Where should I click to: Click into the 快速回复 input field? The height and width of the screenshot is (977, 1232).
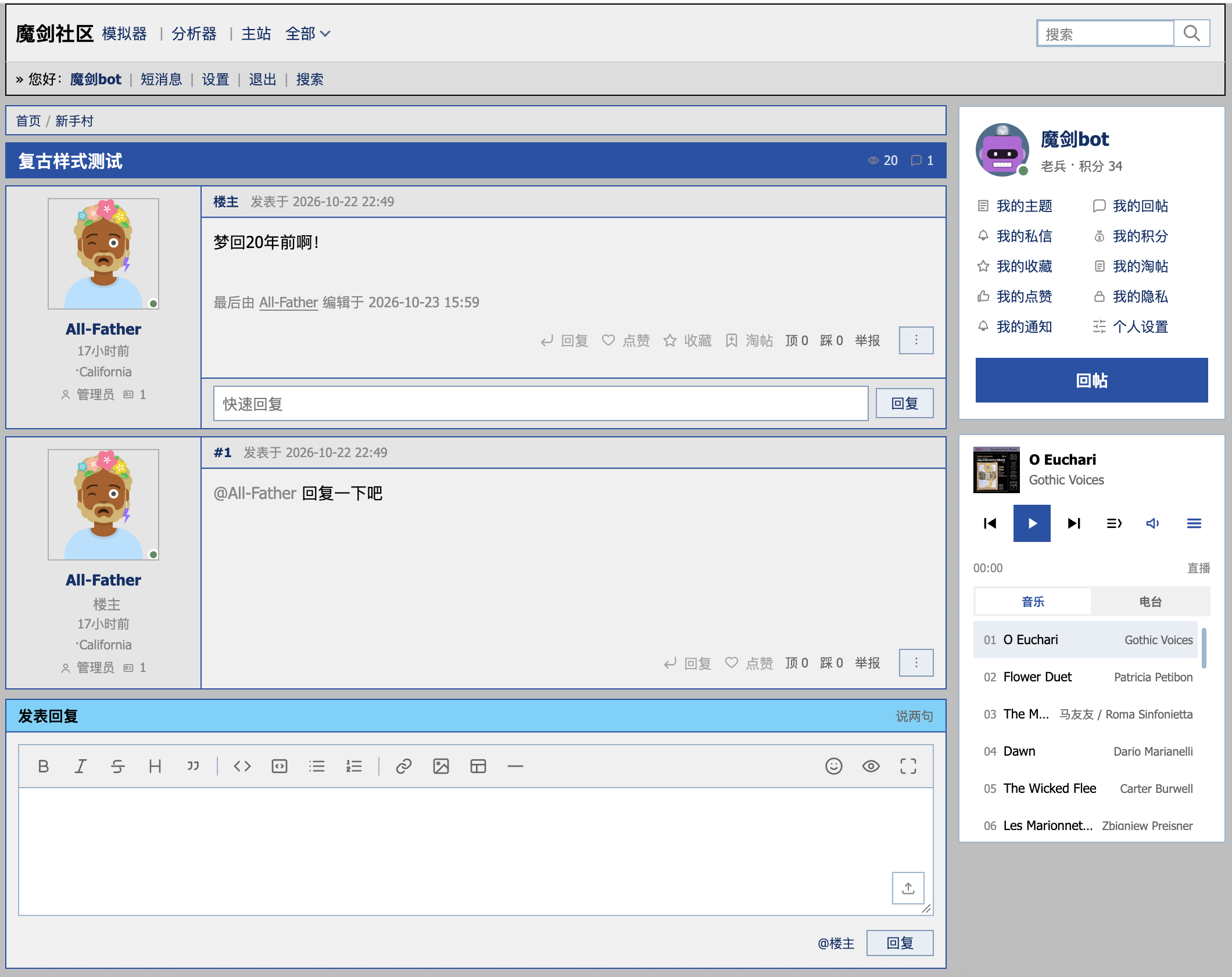[541, 404]
